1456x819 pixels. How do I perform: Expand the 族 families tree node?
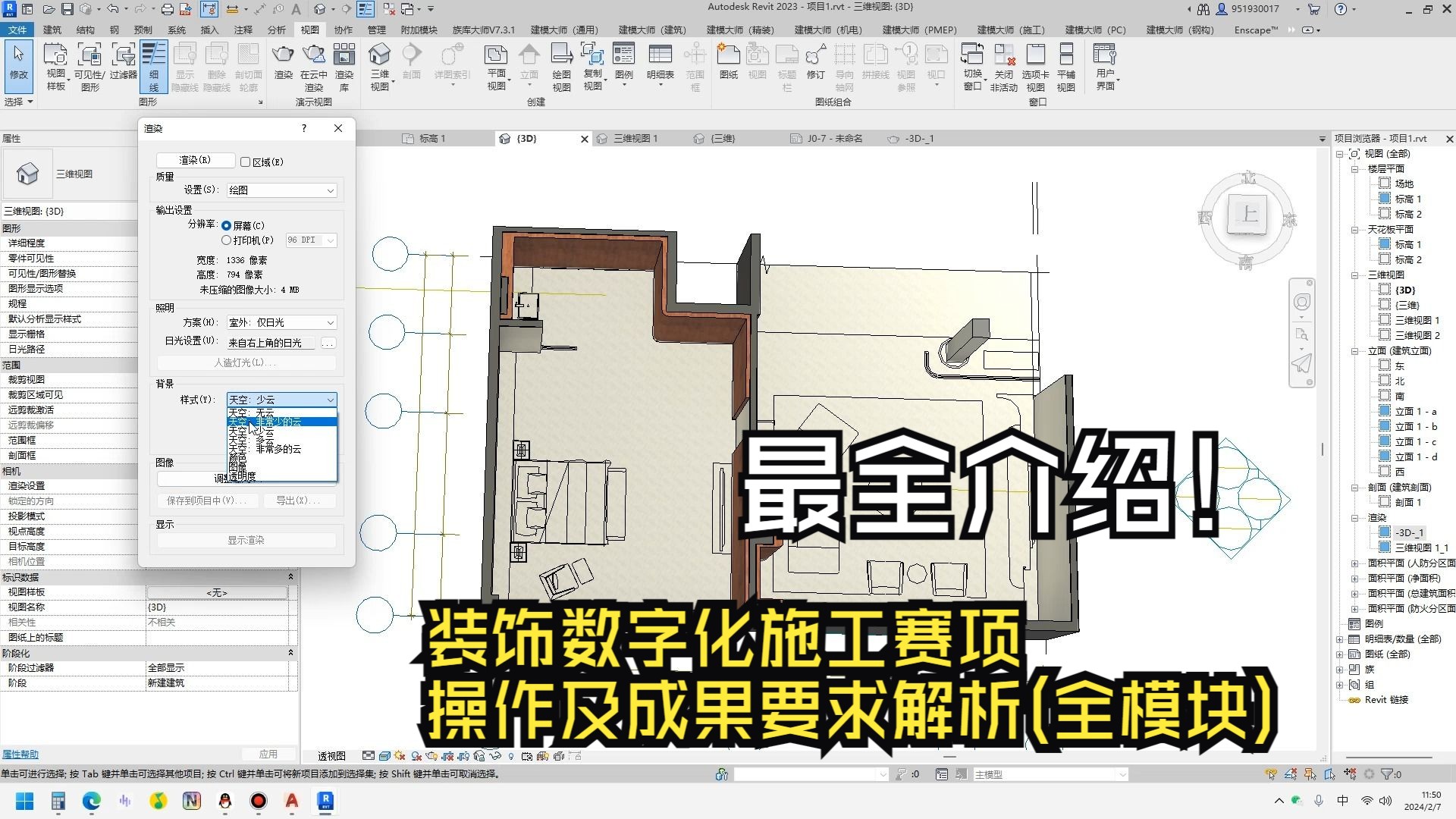point(1340,669)
